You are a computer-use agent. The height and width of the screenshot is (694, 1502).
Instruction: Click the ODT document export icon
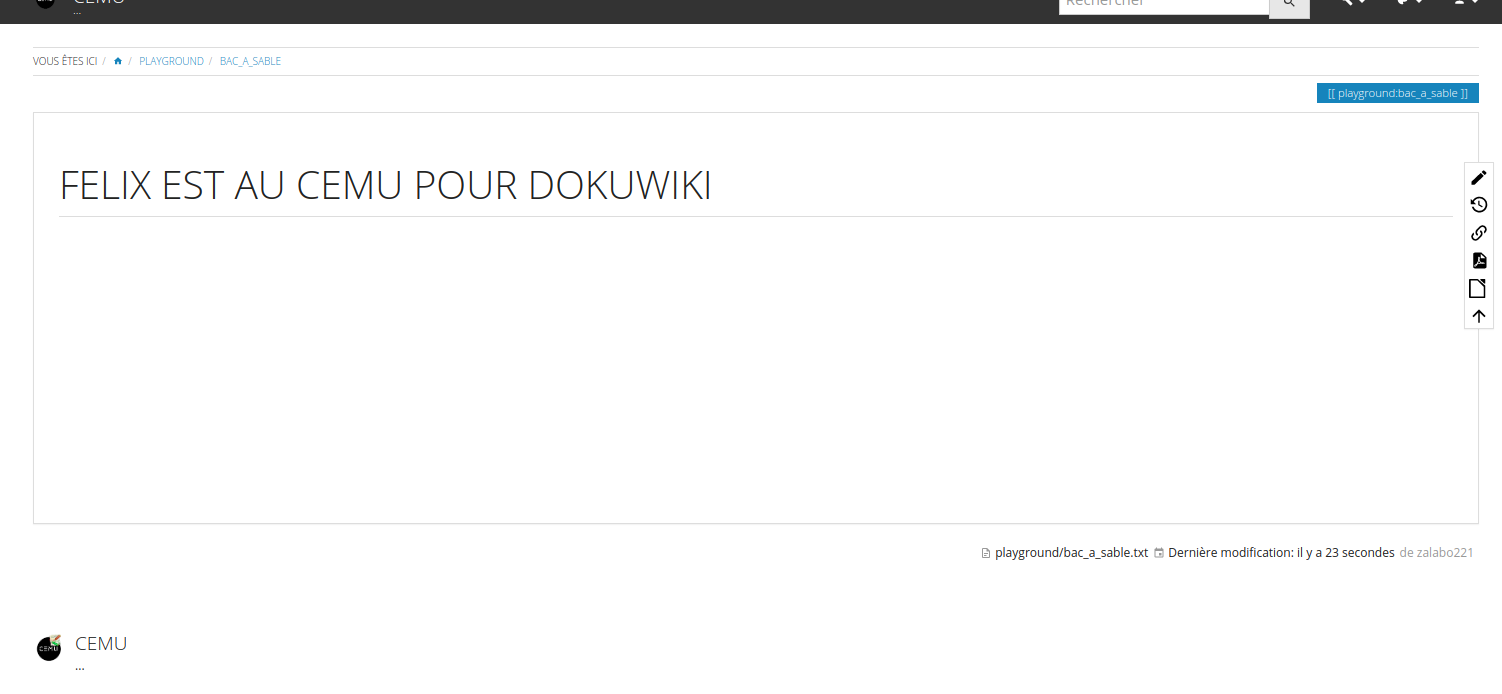[1478, 289]
